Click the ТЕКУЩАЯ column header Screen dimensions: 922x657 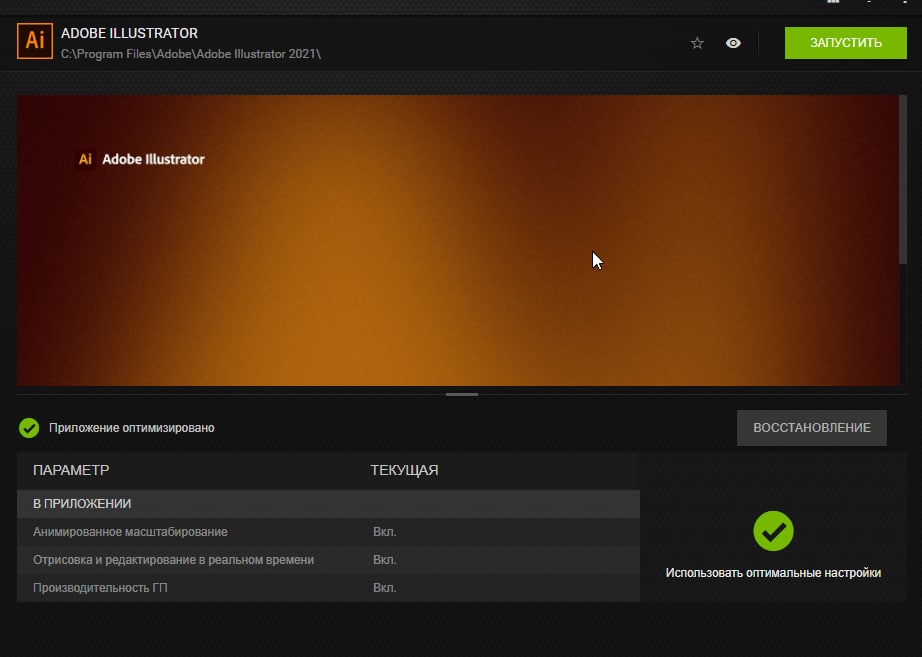[404, 470]
